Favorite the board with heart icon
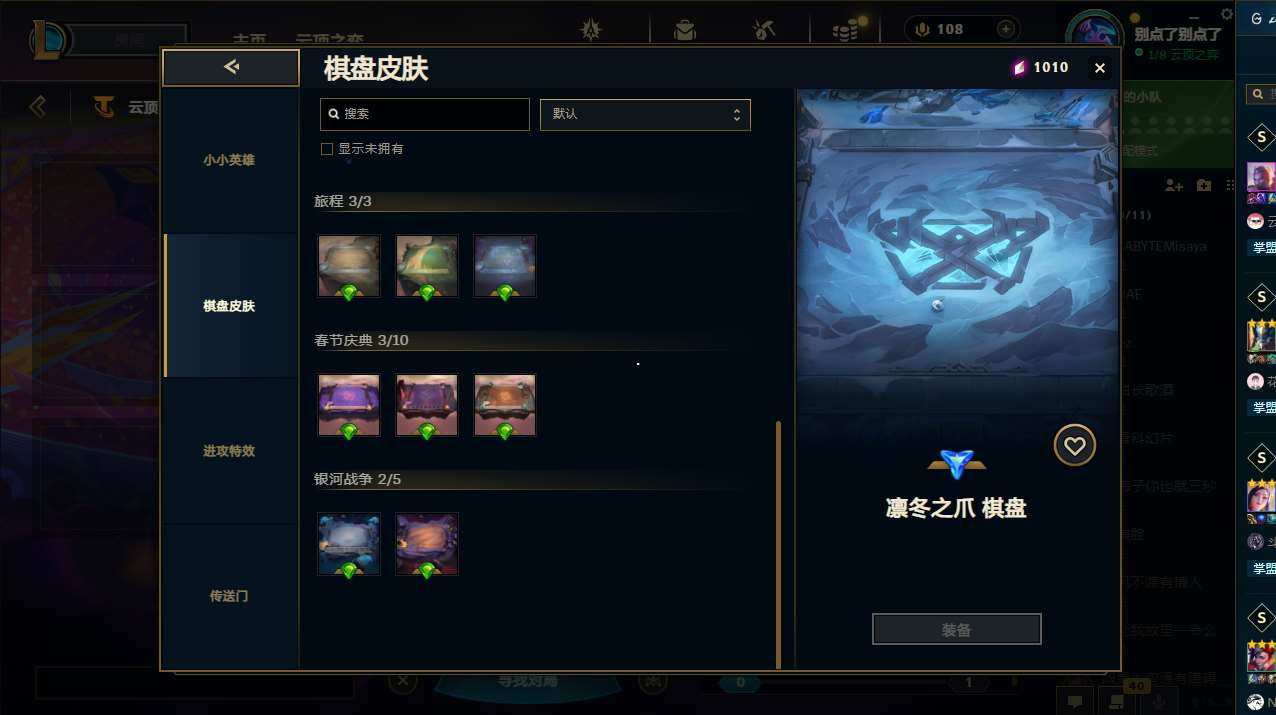Image resolution: width=1276 pixels, height=715 pixels. pos(1075,446)
